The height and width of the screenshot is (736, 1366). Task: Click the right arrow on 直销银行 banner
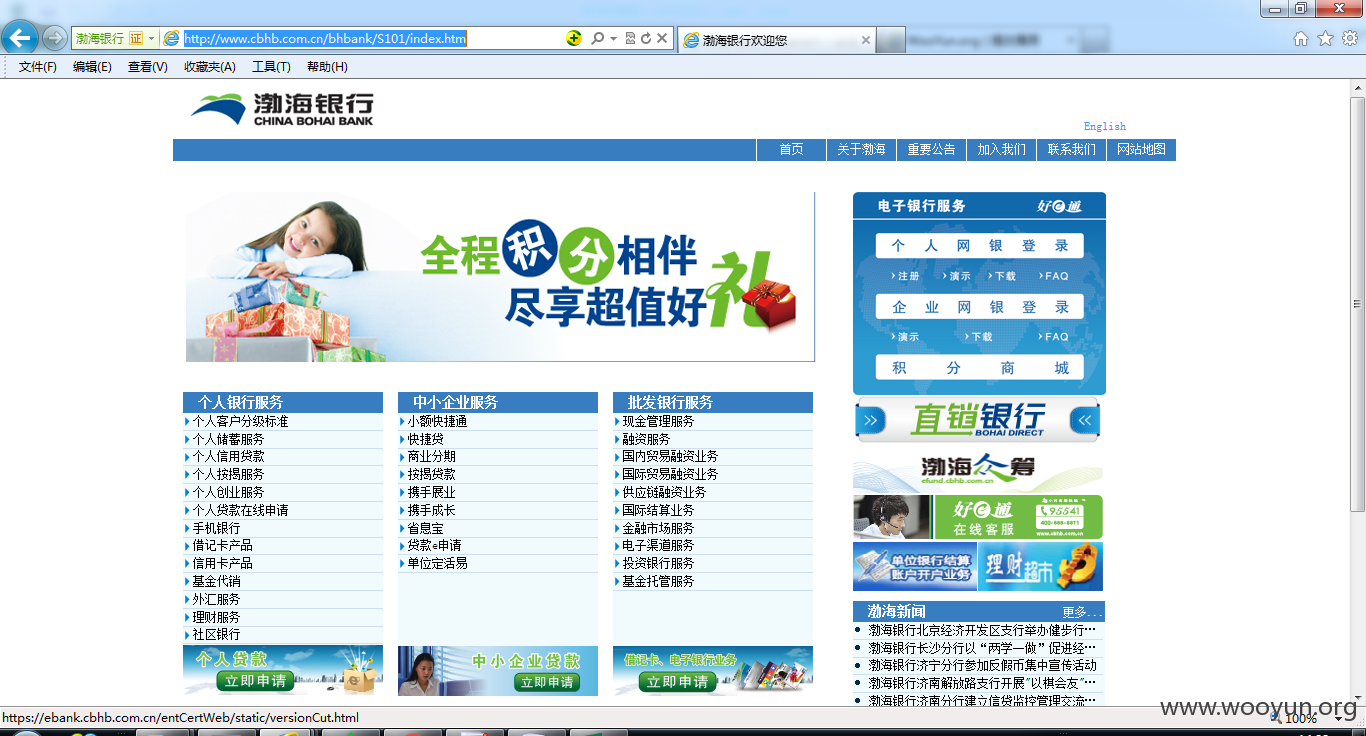click(870, 421)
